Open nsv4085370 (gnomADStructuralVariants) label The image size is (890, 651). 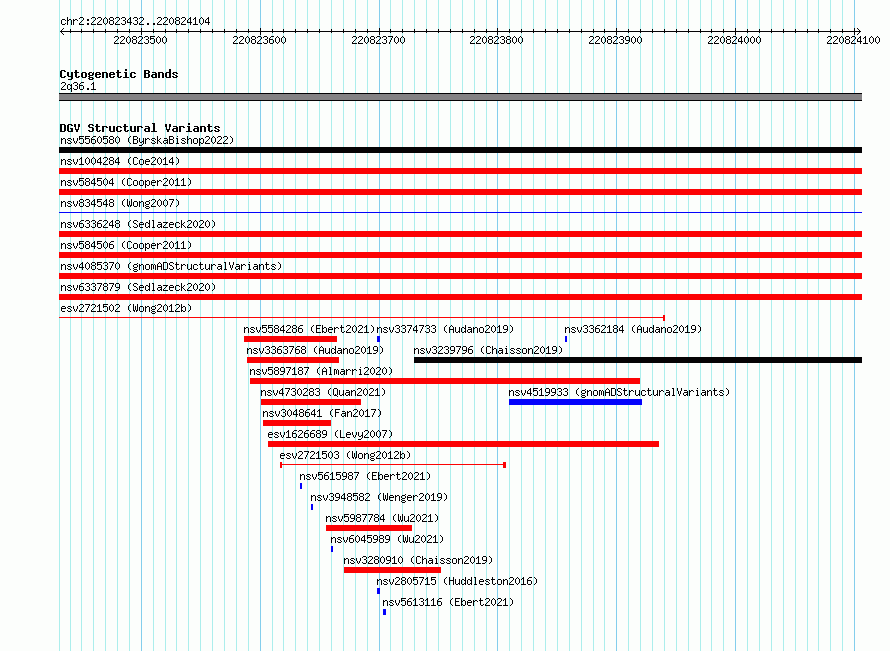pos(171,266)
